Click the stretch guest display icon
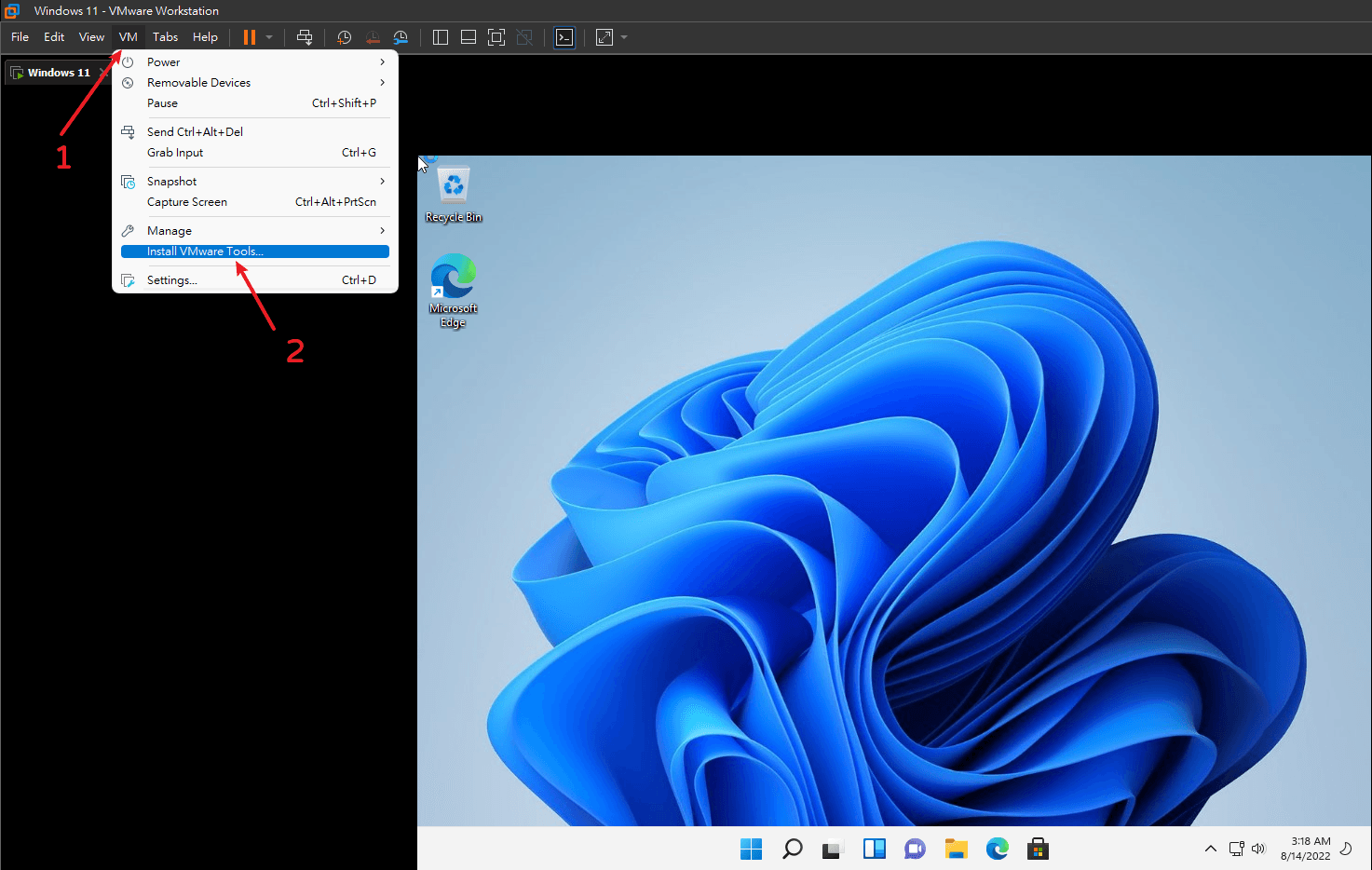This screenshot has width=1372, height=870. (604, 37)
